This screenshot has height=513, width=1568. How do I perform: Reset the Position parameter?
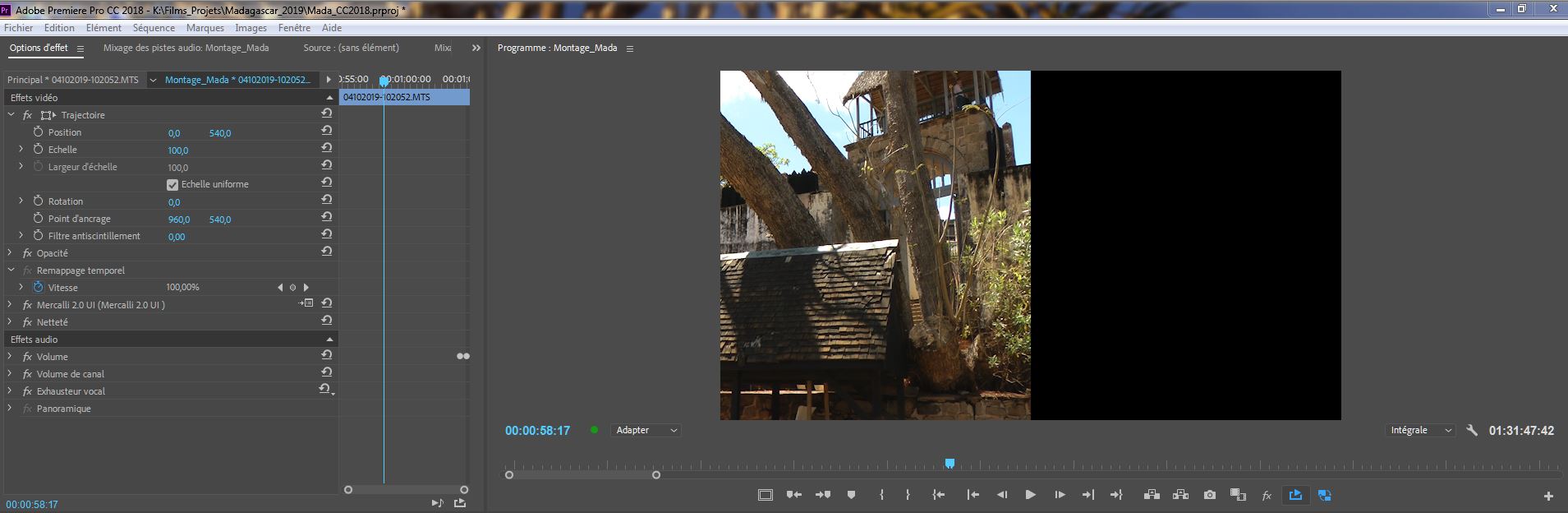click(x=326, y=132)
